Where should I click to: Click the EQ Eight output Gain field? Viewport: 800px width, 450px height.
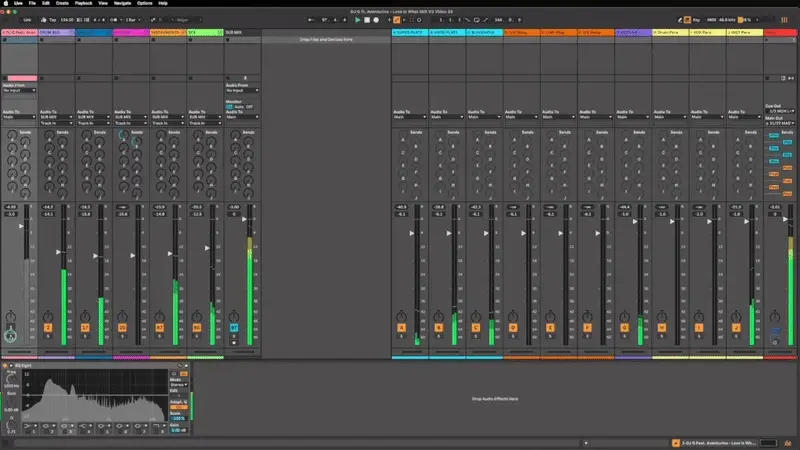click(179, 430)
